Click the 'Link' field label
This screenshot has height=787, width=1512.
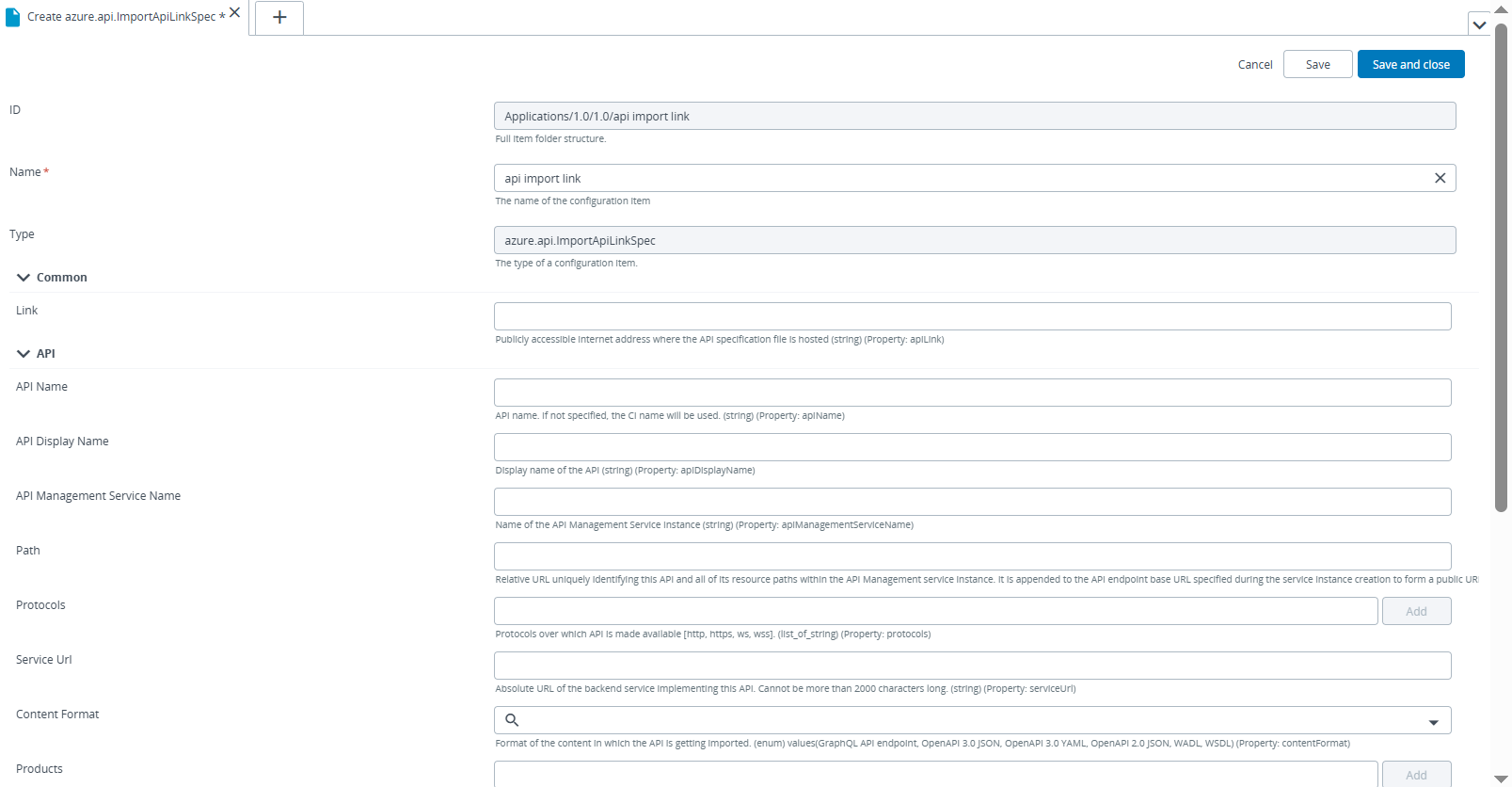(x=26, y=311)
